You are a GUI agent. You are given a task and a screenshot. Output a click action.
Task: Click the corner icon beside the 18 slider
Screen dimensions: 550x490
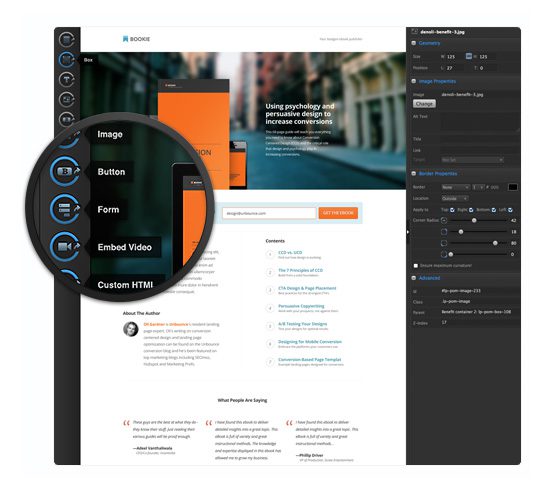[x=444, y=231]
